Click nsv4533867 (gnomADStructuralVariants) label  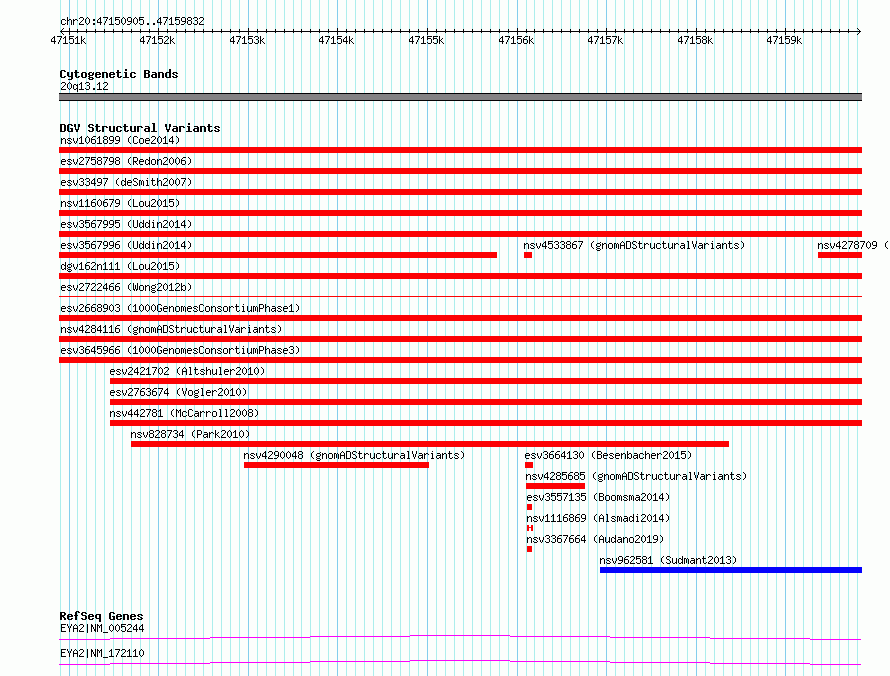point(634,245)
